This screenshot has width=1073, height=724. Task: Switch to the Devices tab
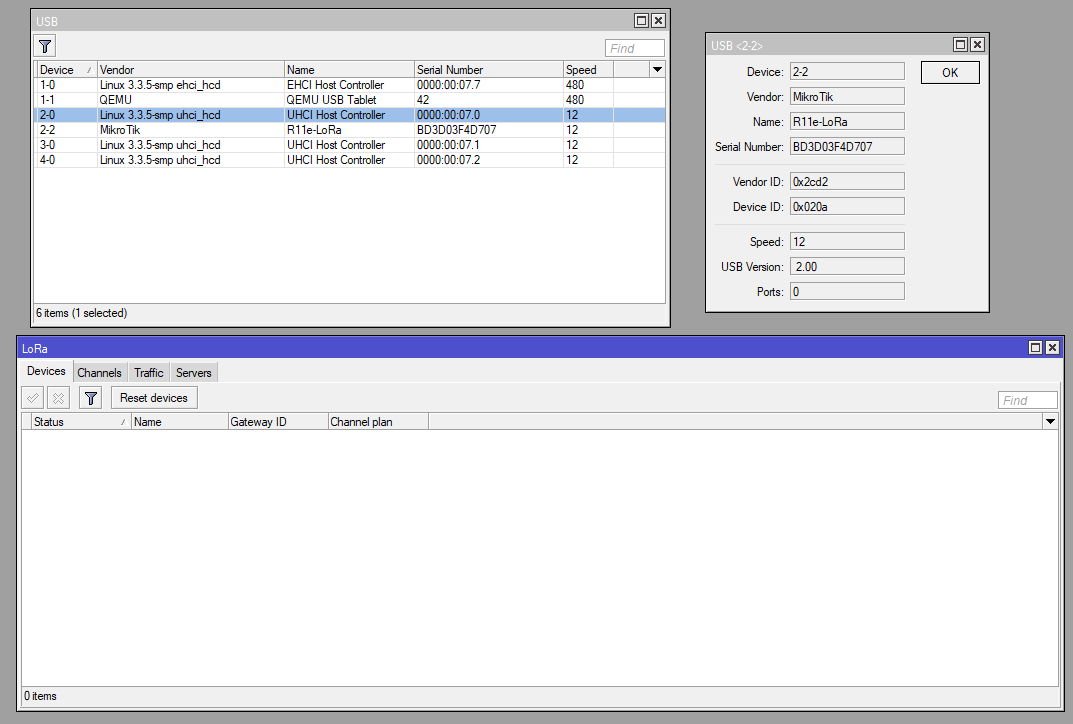click(47, 371)
